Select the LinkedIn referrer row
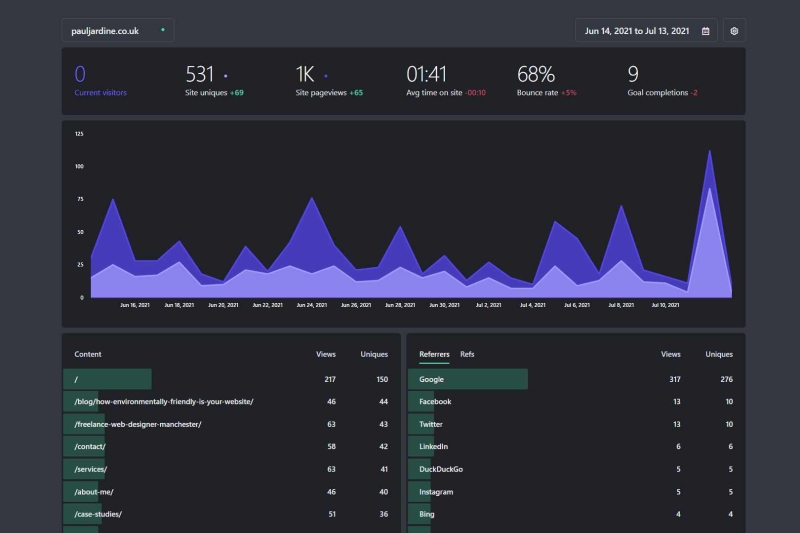800x533 pixels. tap(576, 446)
